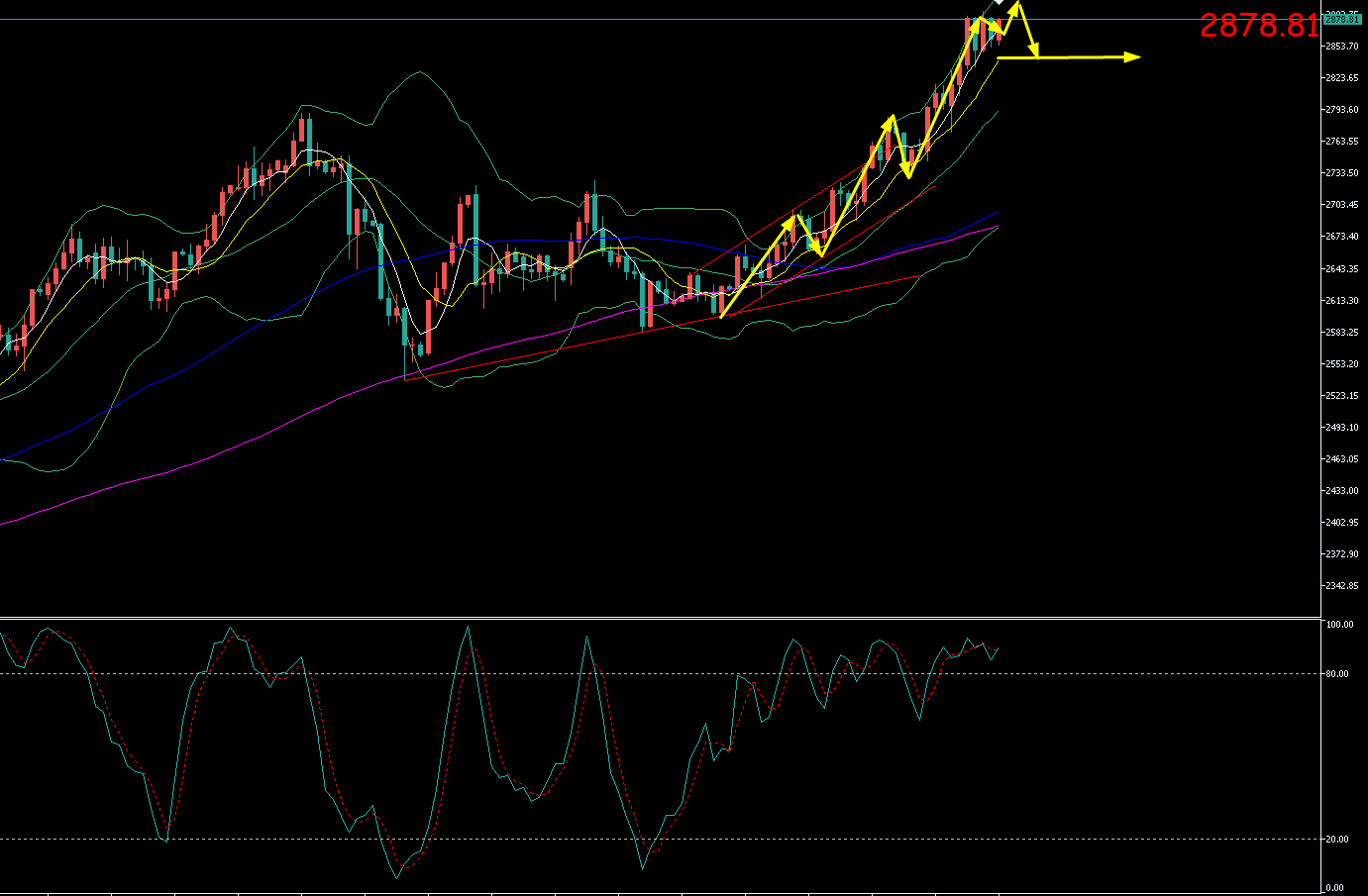Viewport: 1368px width, 896px height.
Task: Select the 2673.40 price axis label
Action: point(1341,237)
